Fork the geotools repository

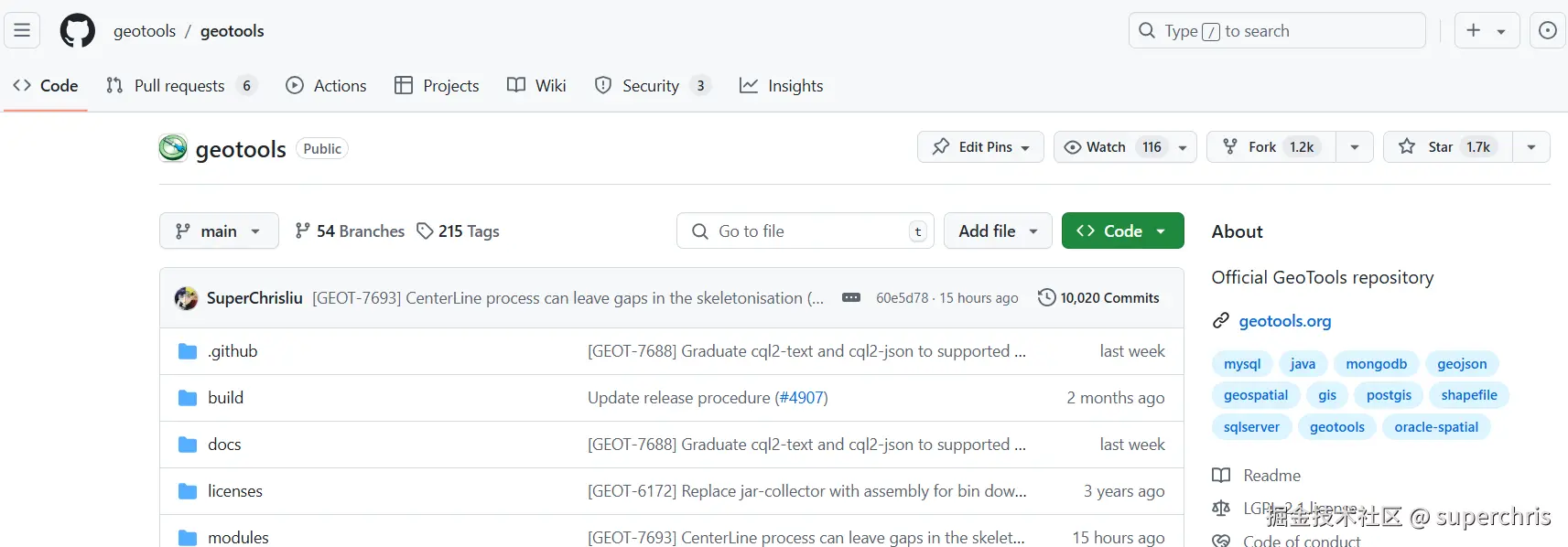pyautogui.click(x=1271, y=147)
